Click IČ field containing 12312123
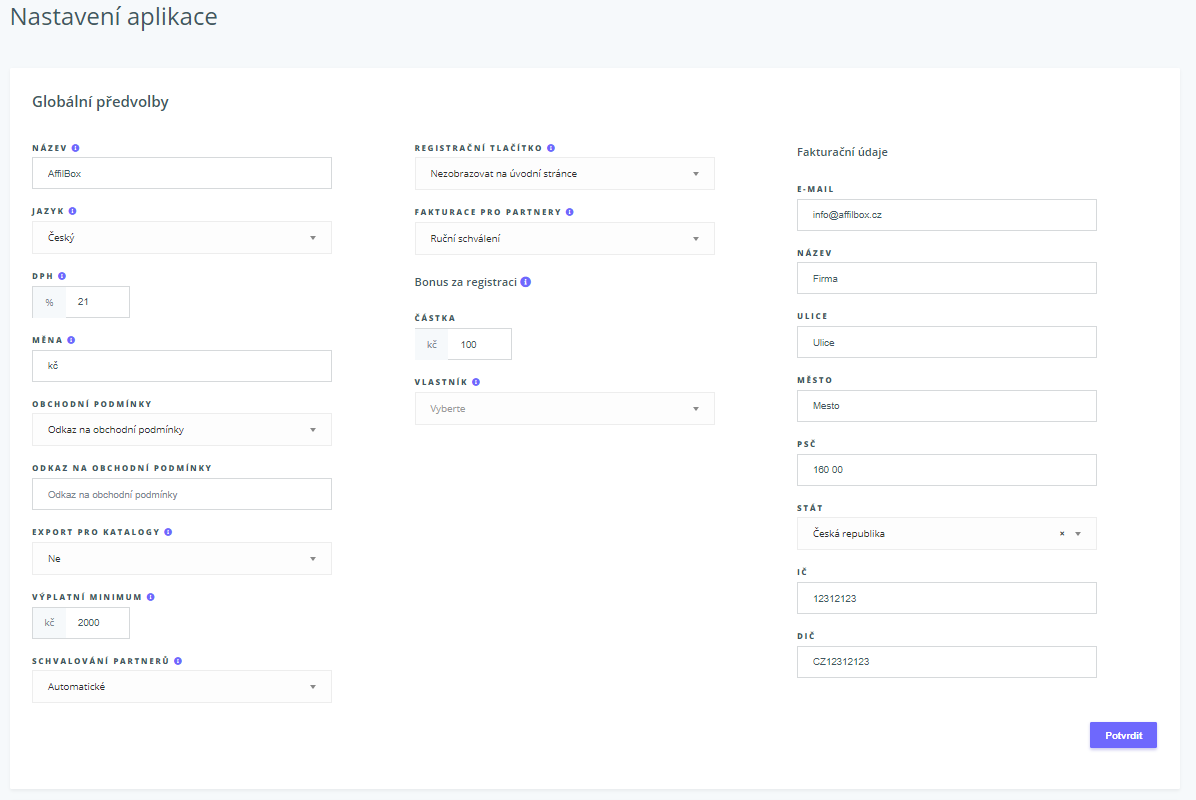Image resolution: width=1196 pixels, height=800 pixels. click(x=947, y=599)
